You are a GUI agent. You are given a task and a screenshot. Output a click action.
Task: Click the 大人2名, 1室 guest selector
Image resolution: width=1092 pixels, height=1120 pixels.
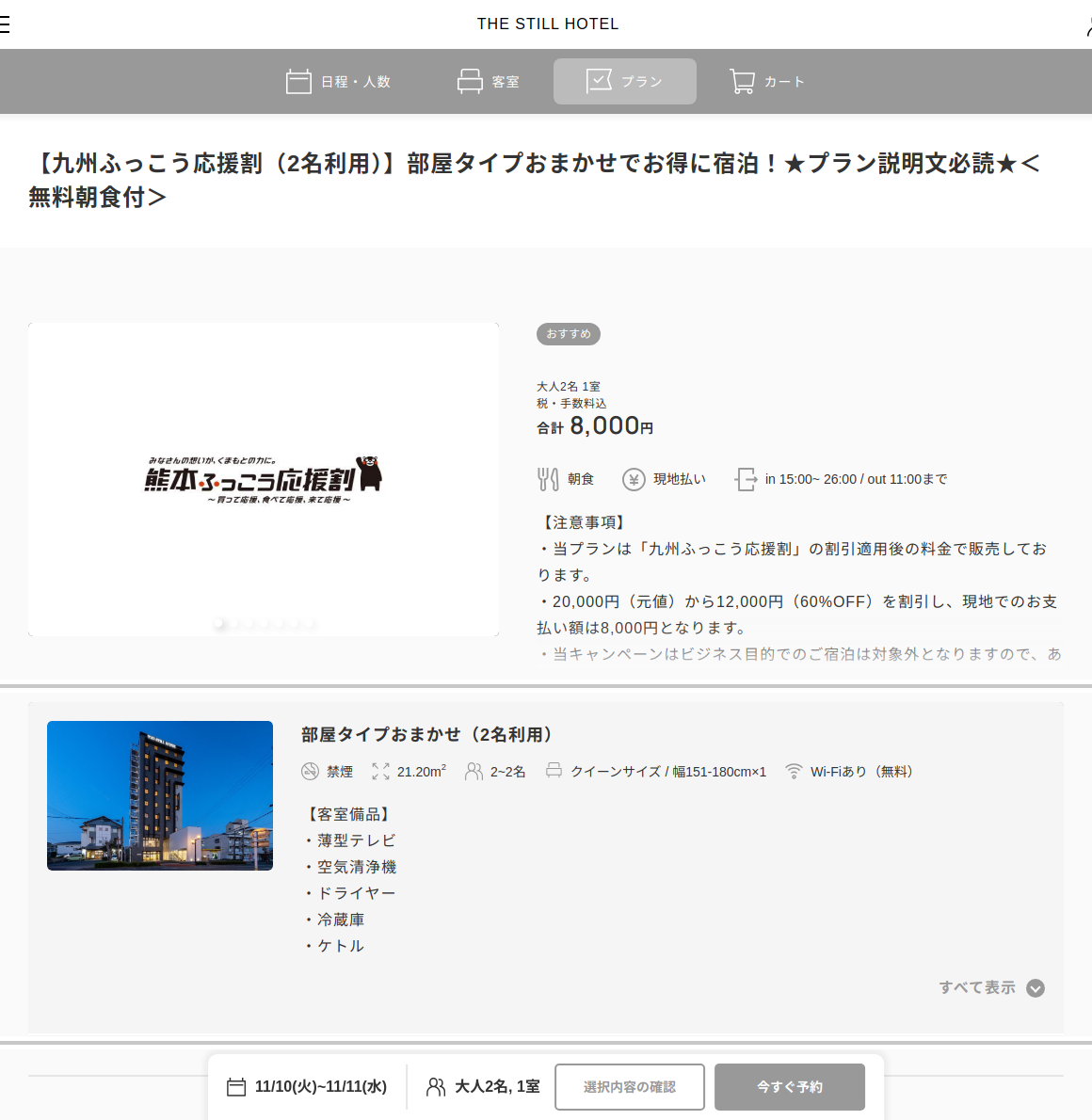(x=483, y=1087)
